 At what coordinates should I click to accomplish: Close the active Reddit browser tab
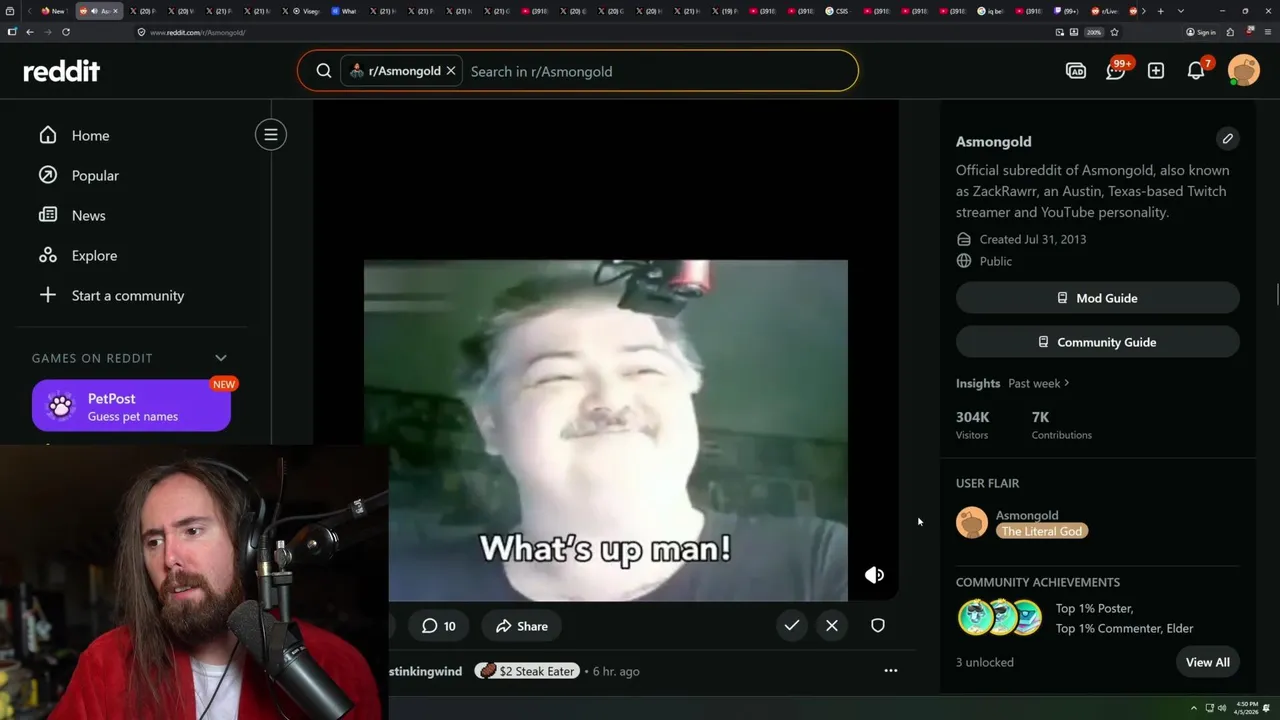[116, 11]
